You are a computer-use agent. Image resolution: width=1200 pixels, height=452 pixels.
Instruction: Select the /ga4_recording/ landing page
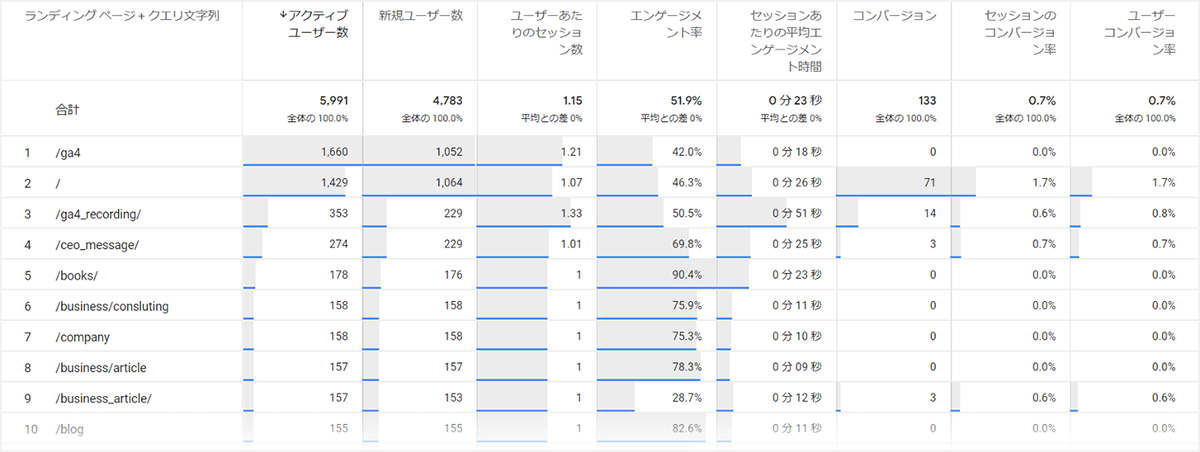click(x=98, y=213)
